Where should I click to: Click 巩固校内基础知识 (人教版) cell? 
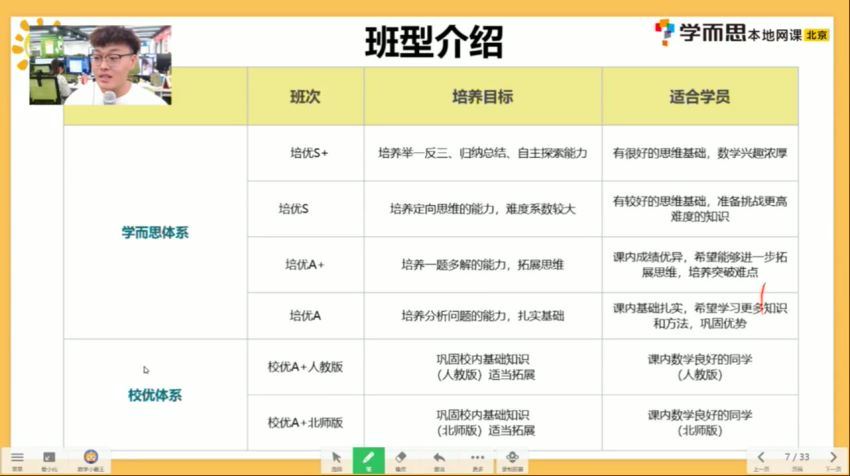pyautogui.click(x=482, y=367)
